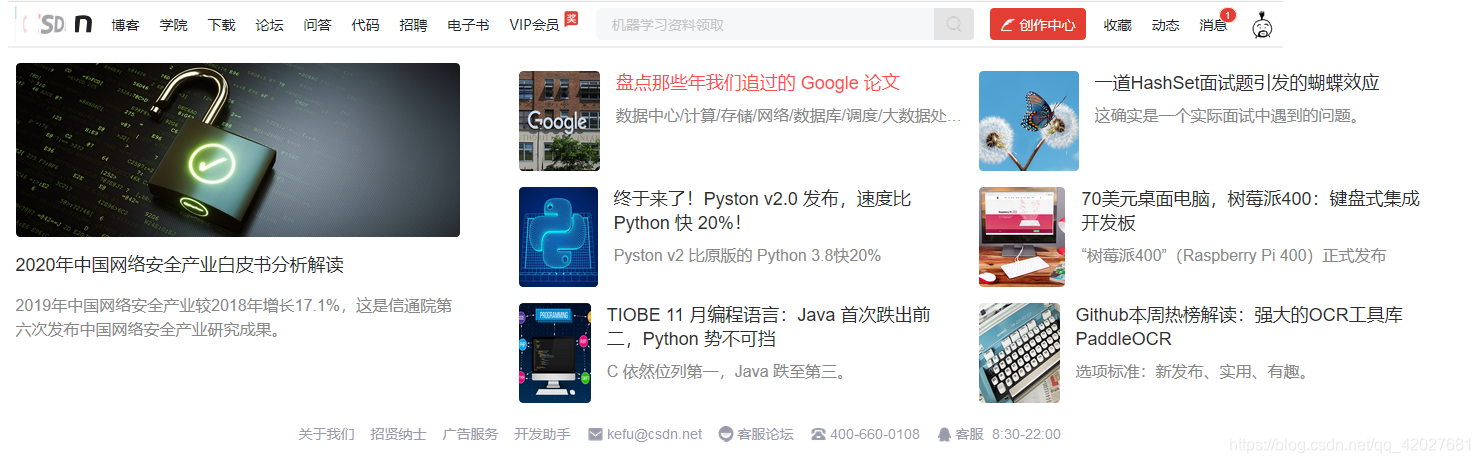Image resolution: width=1480 pixels, height=463 pixels.
Task: Open 盘点那些年我们追过的 Google 论文 article
Action: click(758, 83)
